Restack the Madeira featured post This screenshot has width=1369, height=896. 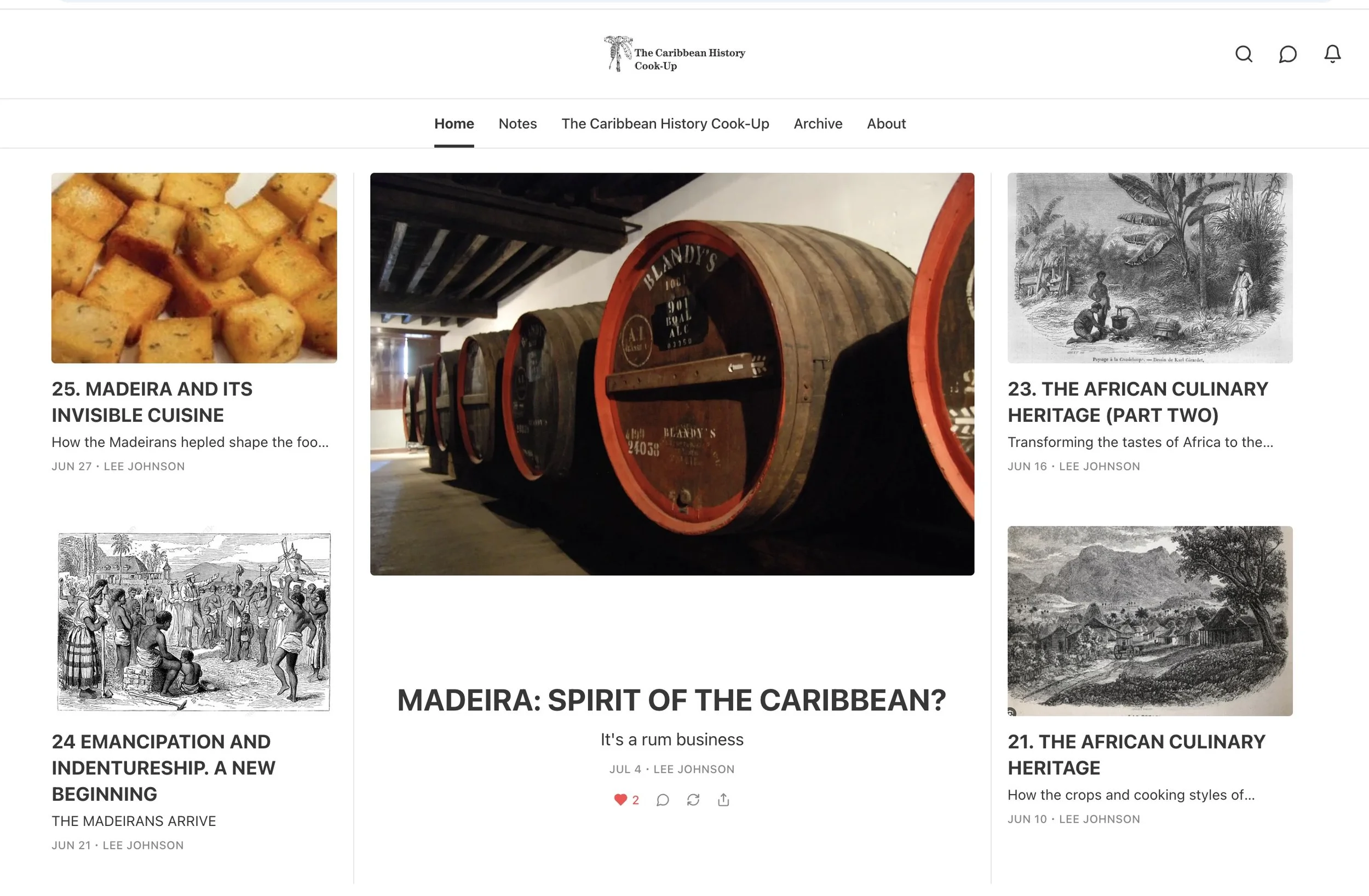point(693,799)
